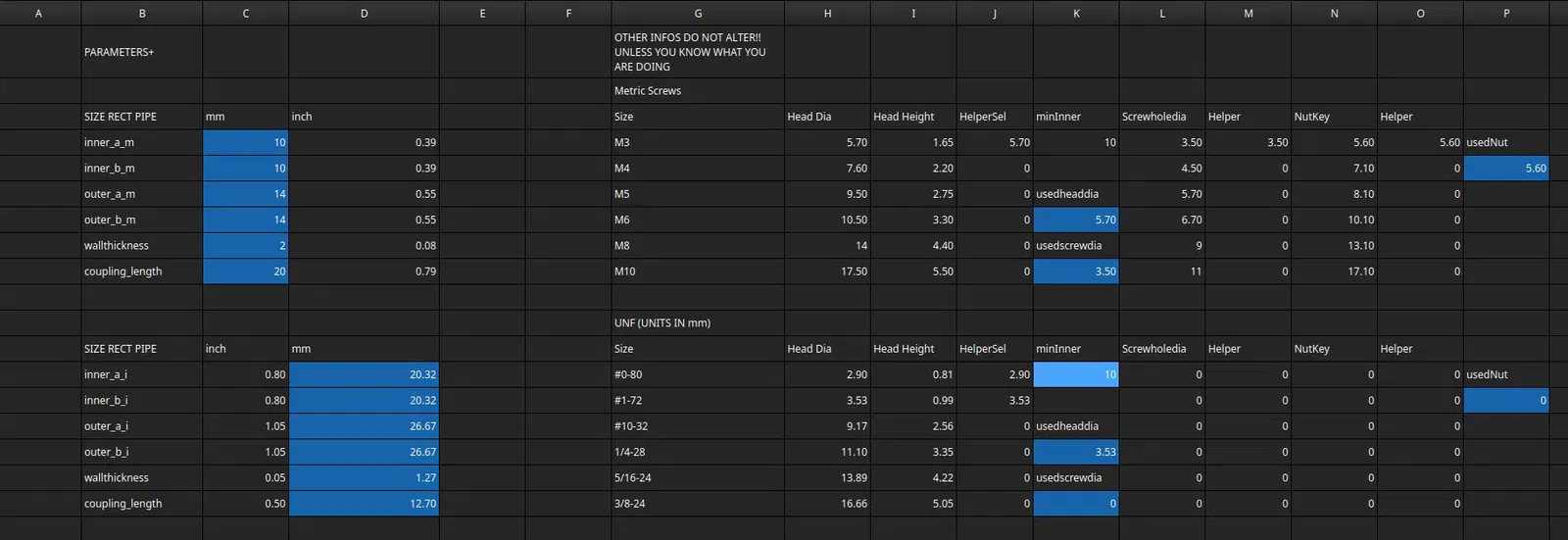This screenshot has width=1568, height=540.
Task: Click wallthickness mm cell containing 2
Action: 245,246
